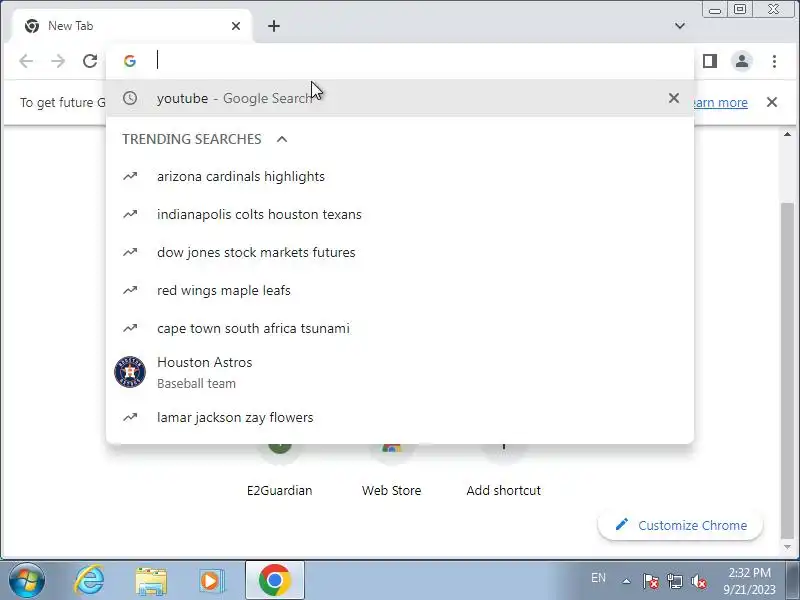The width and height of the screenshot is (800, 600).
Task: Reload the page with the refresh icon
Action: coord(90,61)
